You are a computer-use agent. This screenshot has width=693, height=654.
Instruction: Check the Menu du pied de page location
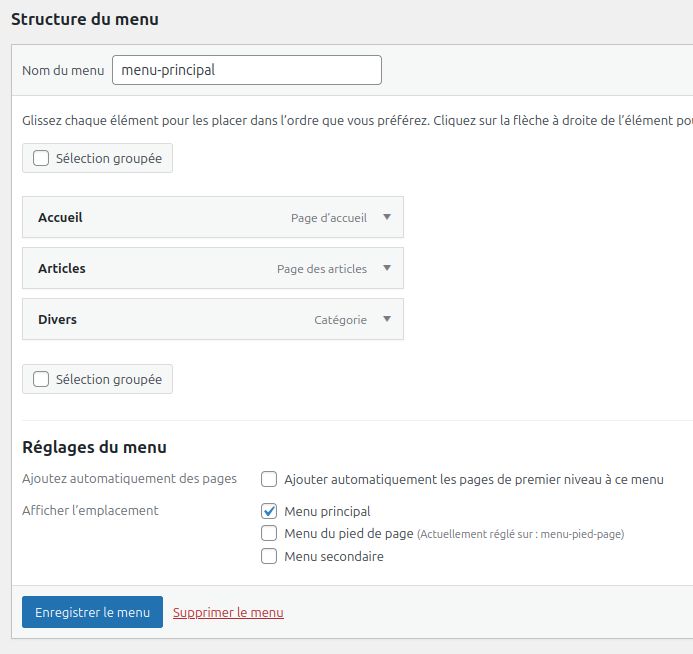click(269, 533)
